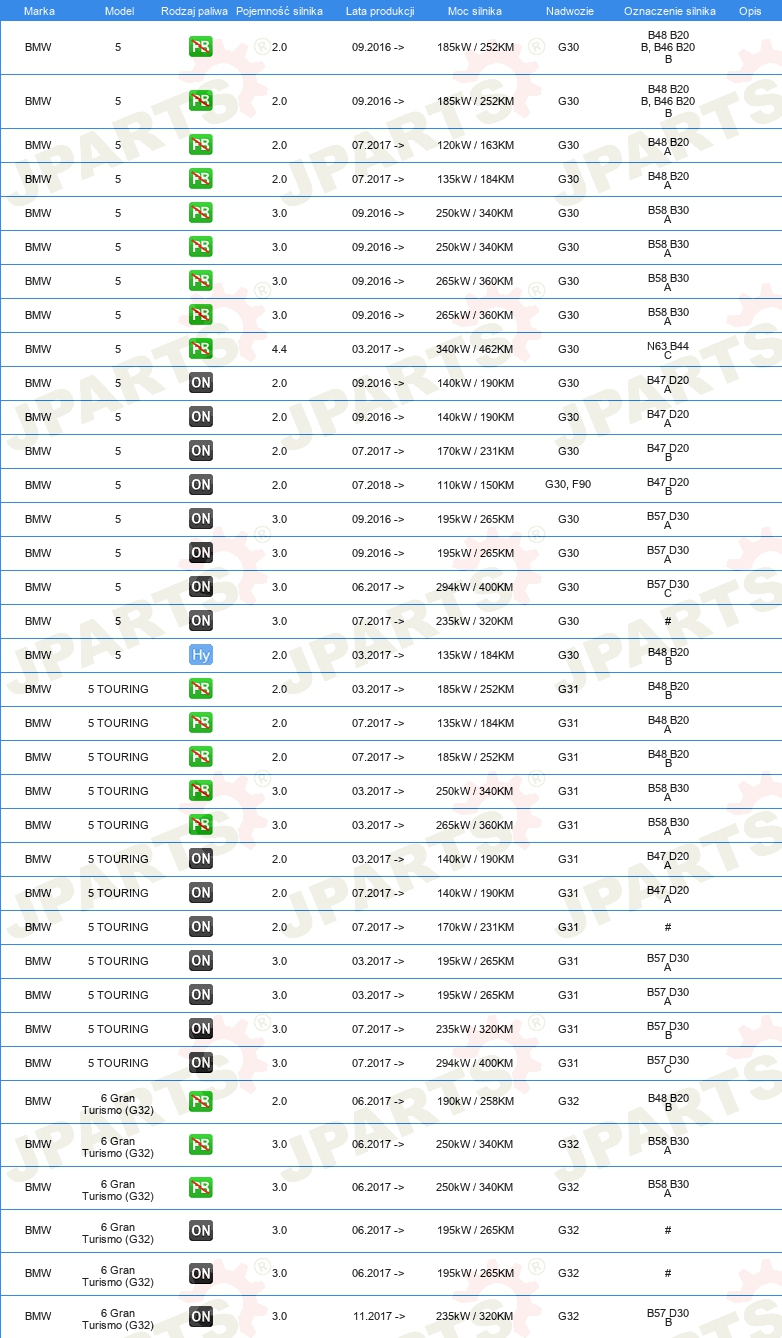
Task: Click the Oznaczenie silnika column header
Action: pos(669,11)
